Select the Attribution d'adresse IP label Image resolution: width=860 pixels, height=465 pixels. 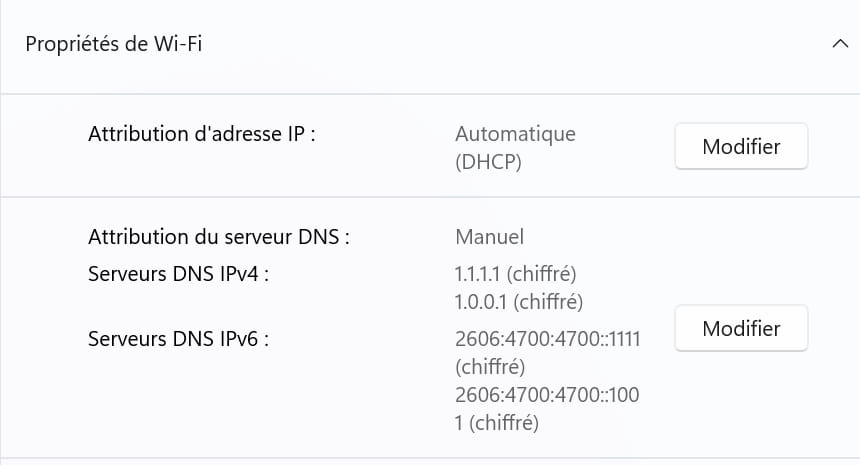(x=202, y=134)
